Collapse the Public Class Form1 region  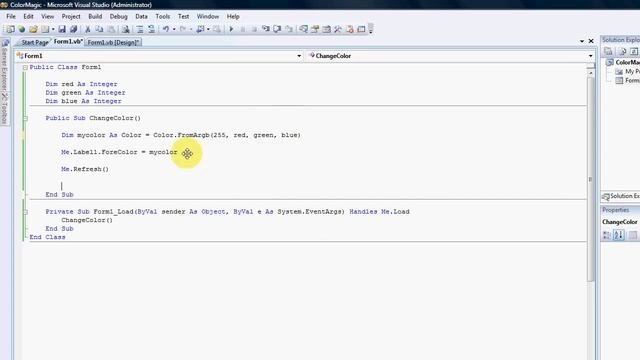pos(25,67)
